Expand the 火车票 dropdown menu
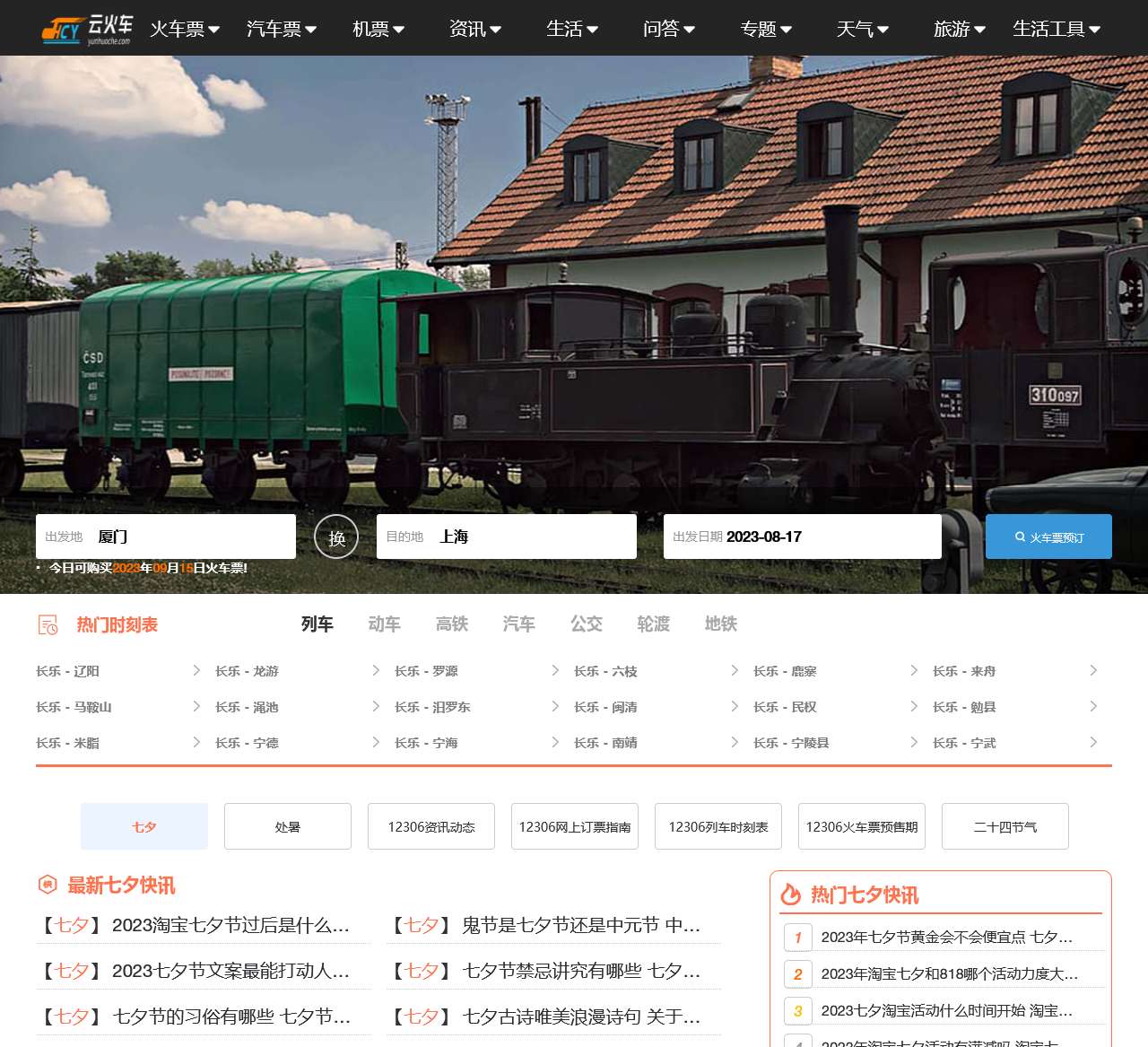 point(185,29)
